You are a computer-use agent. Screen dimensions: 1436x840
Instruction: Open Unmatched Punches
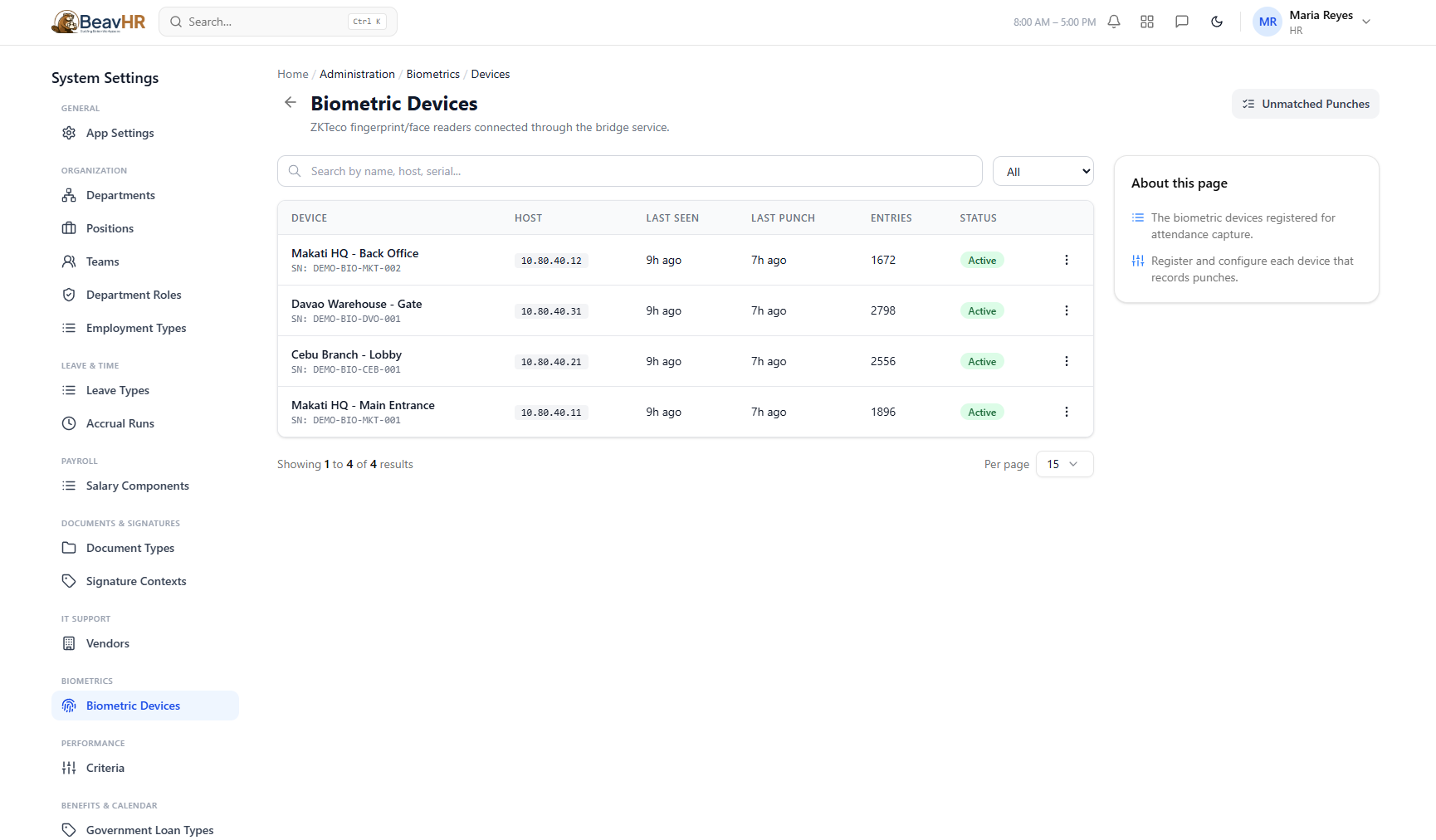pyautogui.click(x=1306, y=104)
